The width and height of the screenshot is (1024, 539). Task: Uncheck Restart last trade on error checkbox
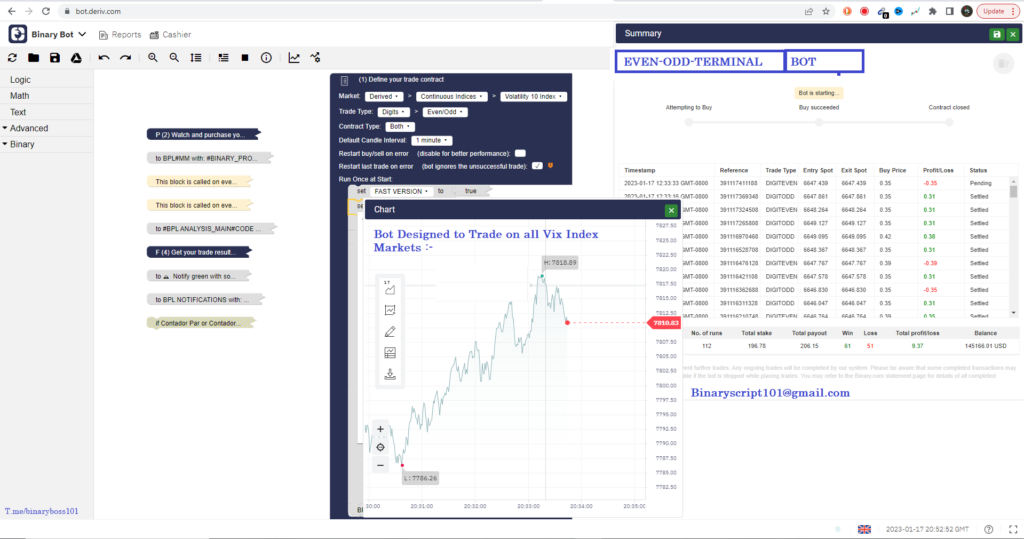pyautogui.click(x=537, y=166)
